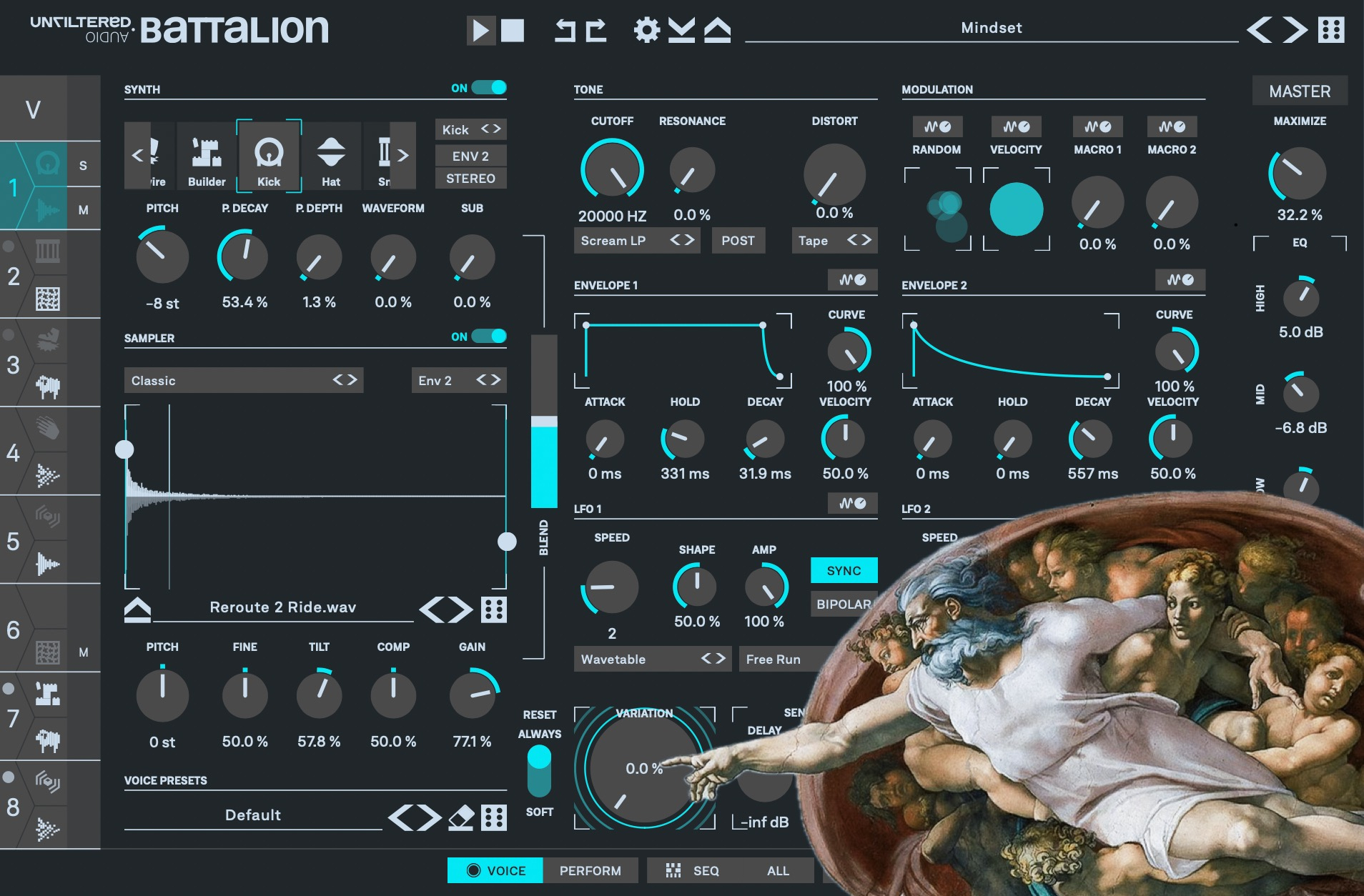Click the Macro 2 modulation assign icon

point(1172,126)
